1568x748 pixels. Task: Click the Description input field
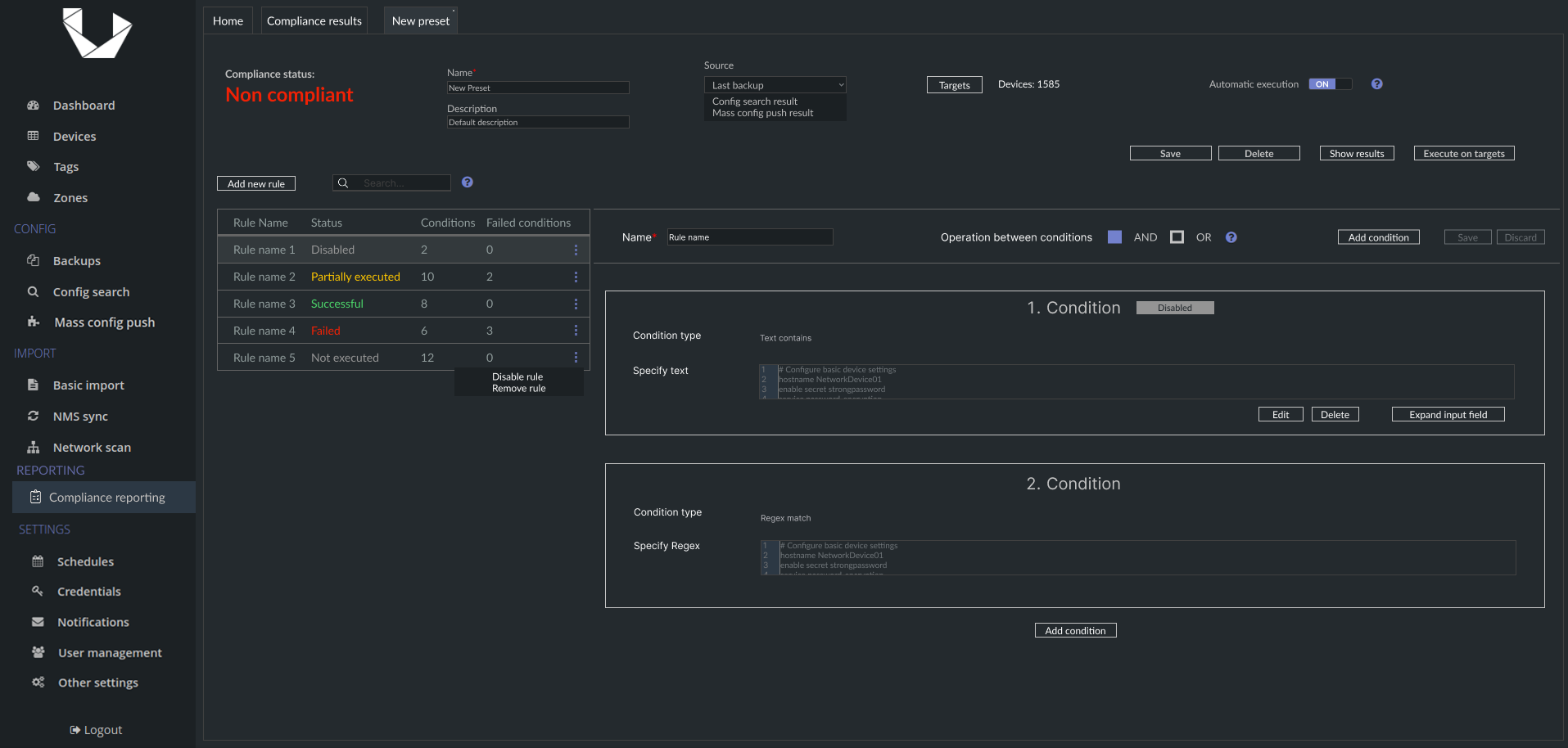538,122
